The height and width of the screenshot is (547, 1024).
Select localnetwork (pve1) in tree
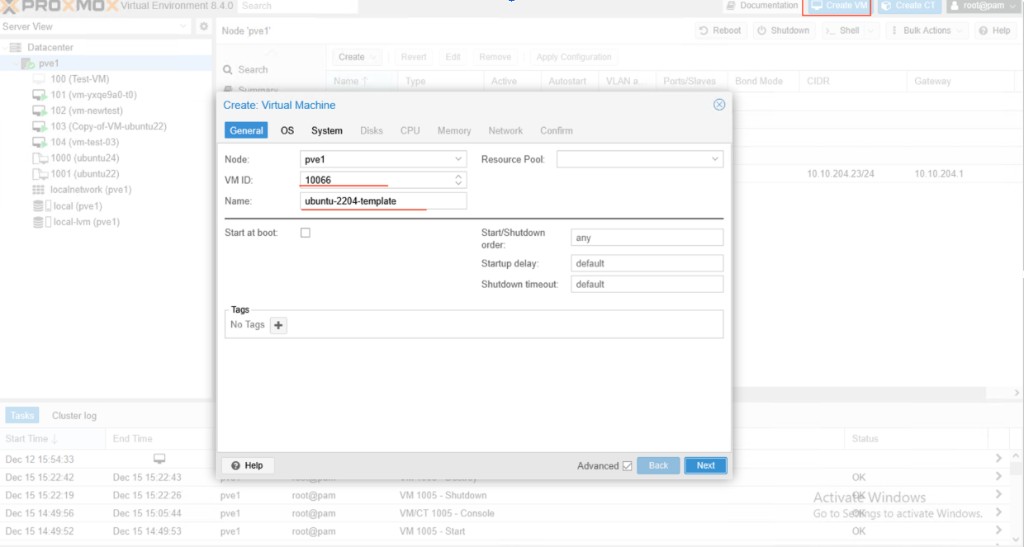91,190
